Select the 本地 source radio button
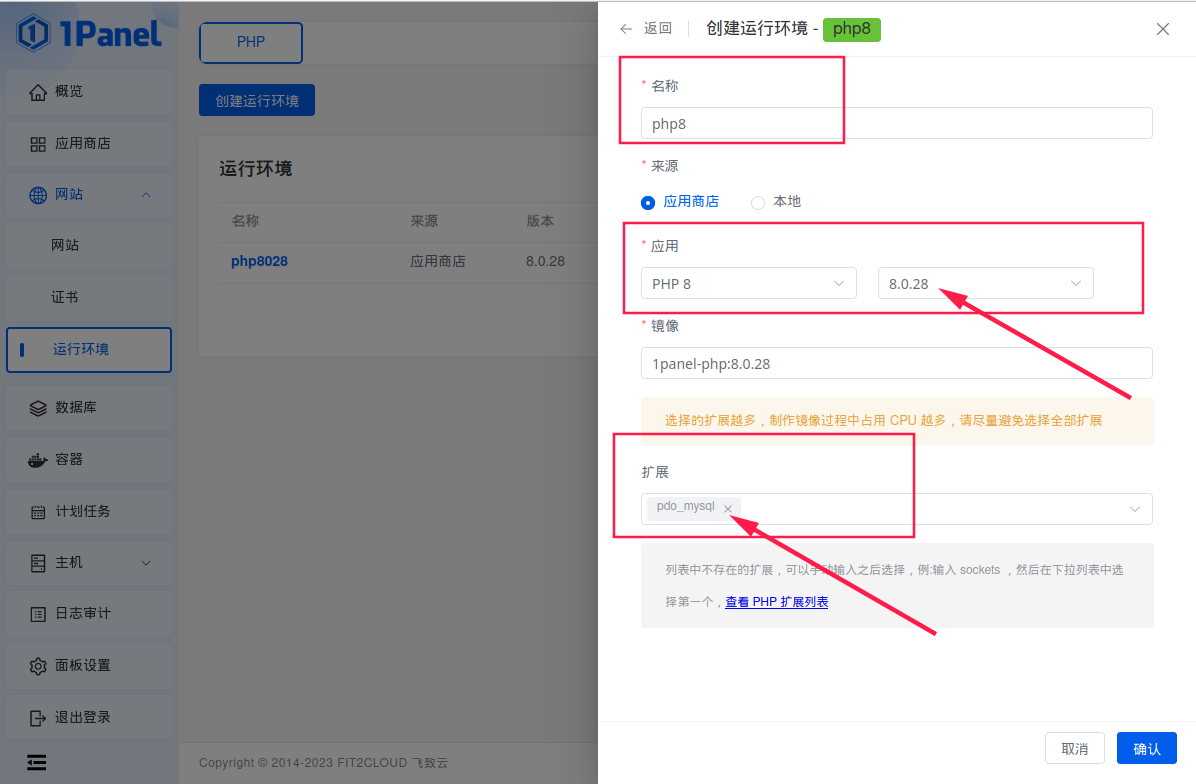The width and height of the screenshot is (1196, 784). [x=757, y=202]
